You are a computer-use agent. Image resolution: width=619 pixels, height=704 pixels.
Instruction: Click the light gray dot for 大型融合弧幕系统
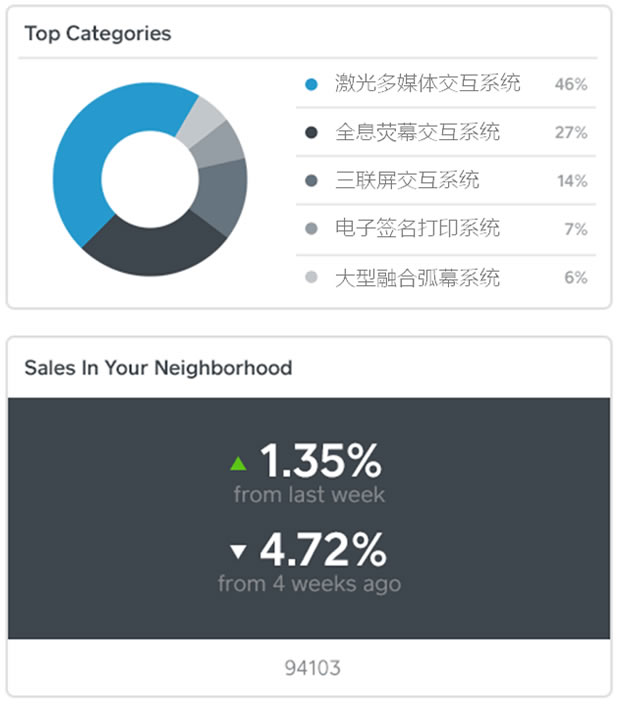[311, 277]
